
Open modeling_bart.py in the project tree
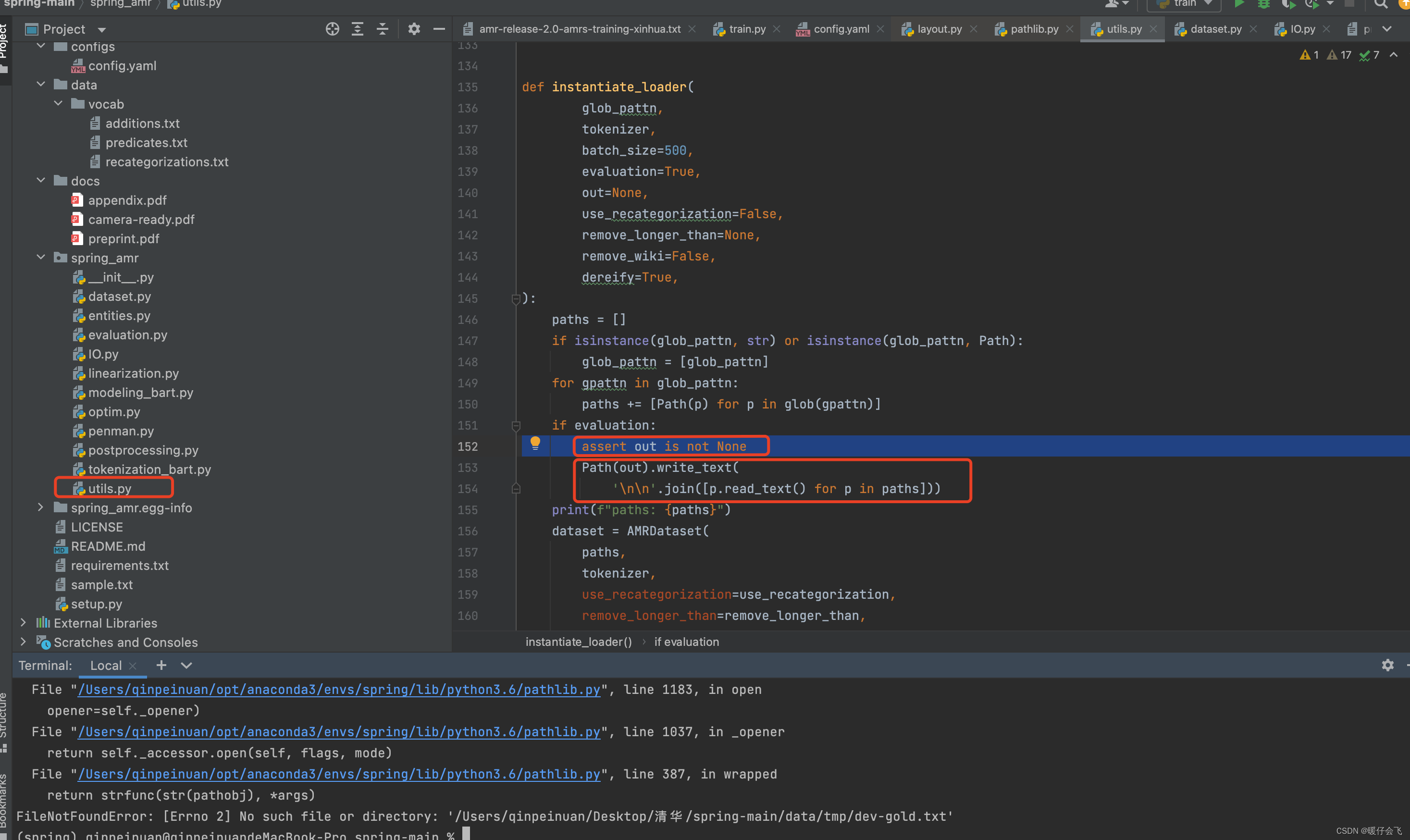[140, 392]
